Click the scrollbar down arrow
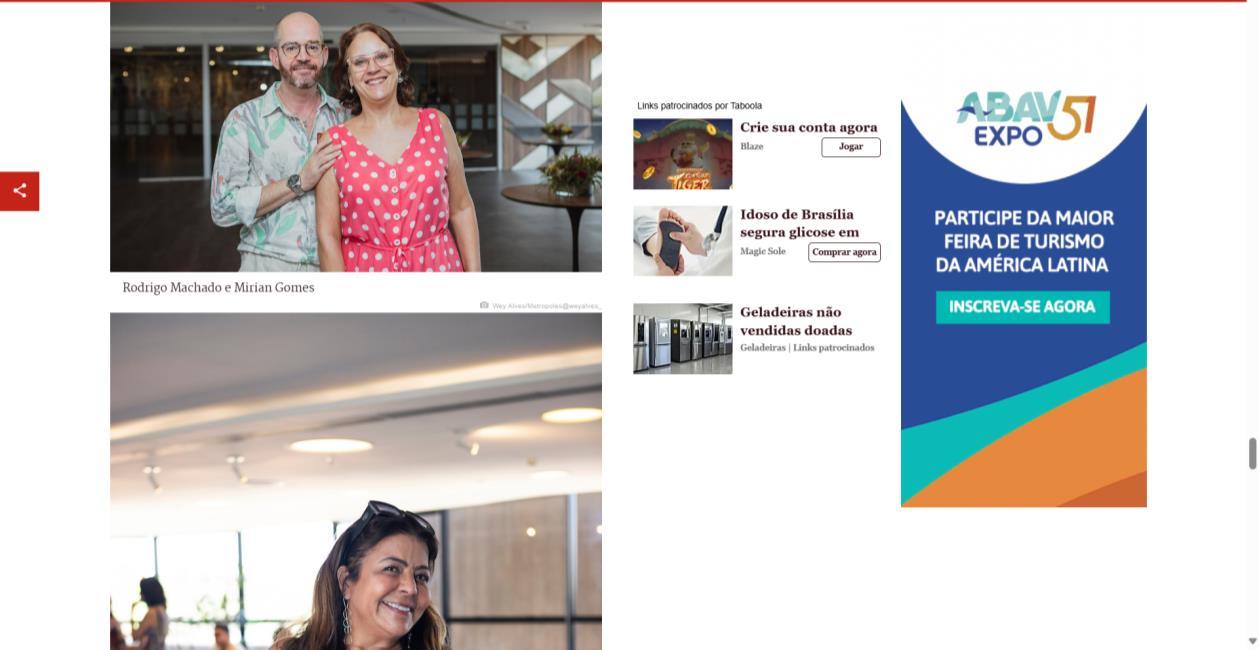Image resolution: width=1259 pixels, height=650 pixels. point(1252,641)
